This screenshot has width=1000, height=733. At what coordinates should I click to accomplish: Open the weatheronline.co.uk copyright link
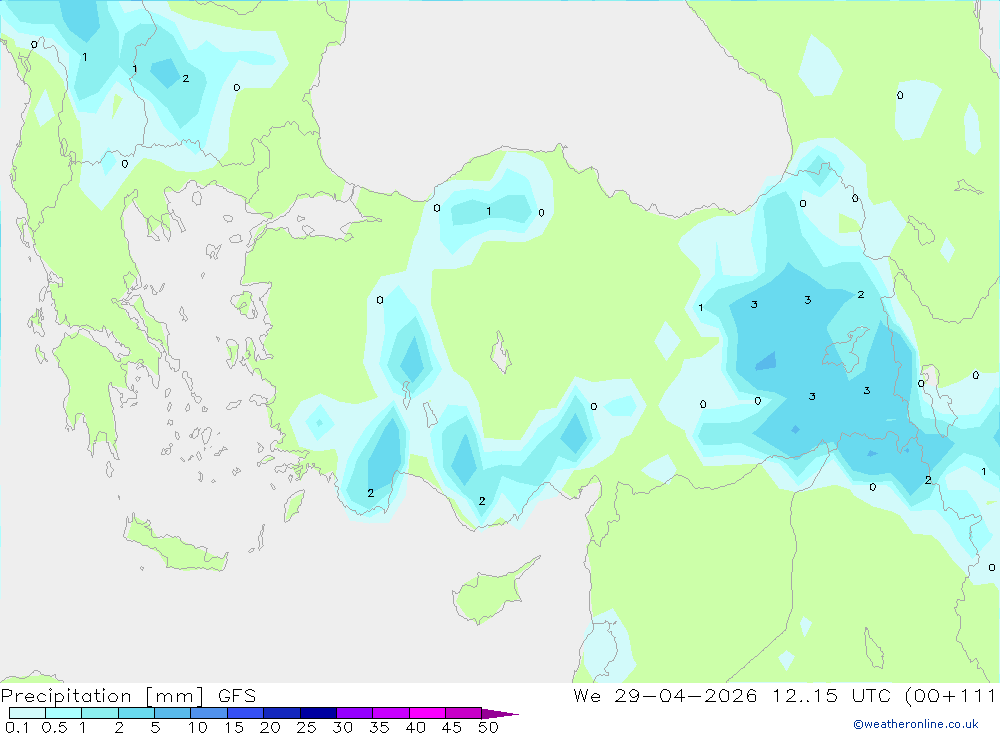tap(915, 724)
